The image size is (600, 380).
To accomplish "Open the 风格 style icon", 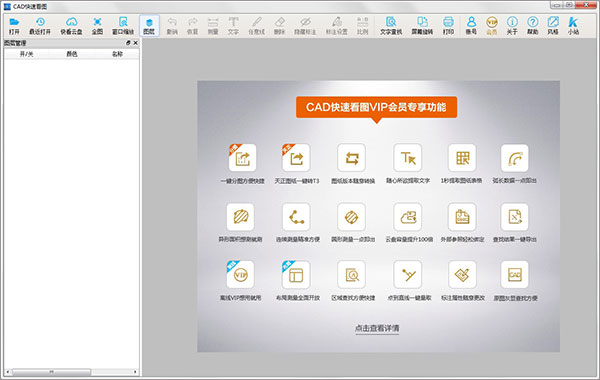I will (x=553, y=26).
